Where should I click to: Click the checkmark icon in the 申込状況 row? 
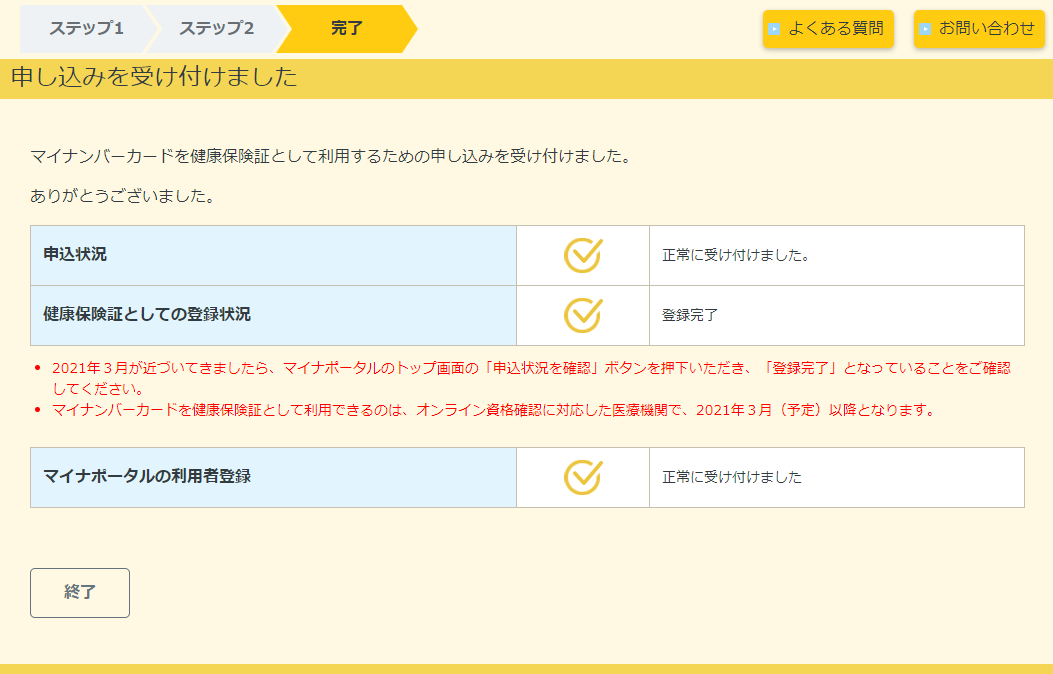click(x=582, y=255)
